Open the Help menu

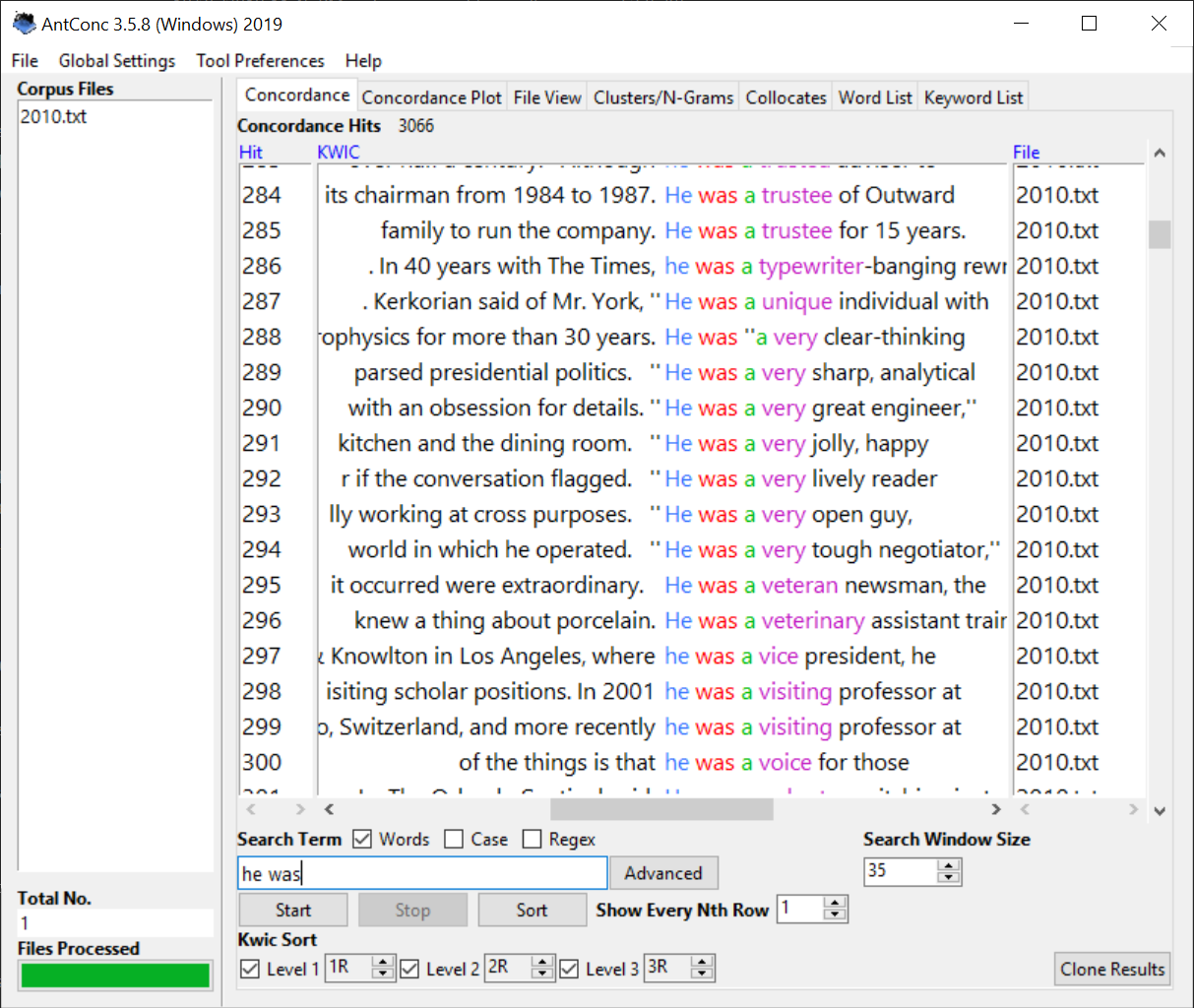pyautogui.click(x=363, y=61)
